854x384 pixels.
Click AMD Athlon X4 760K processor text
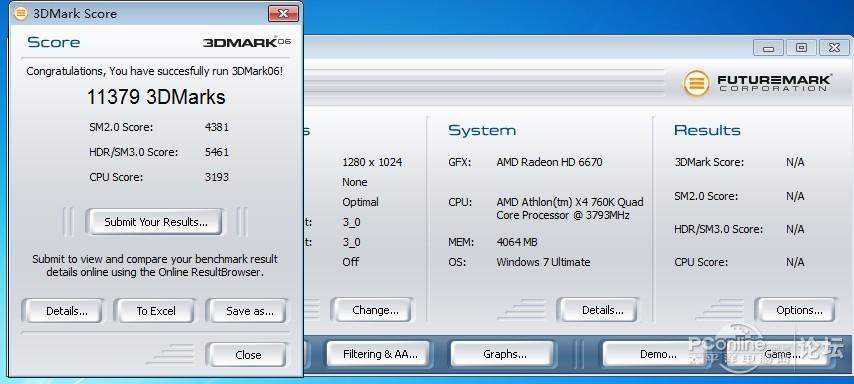pyautogui.click(x=570, y=209)
